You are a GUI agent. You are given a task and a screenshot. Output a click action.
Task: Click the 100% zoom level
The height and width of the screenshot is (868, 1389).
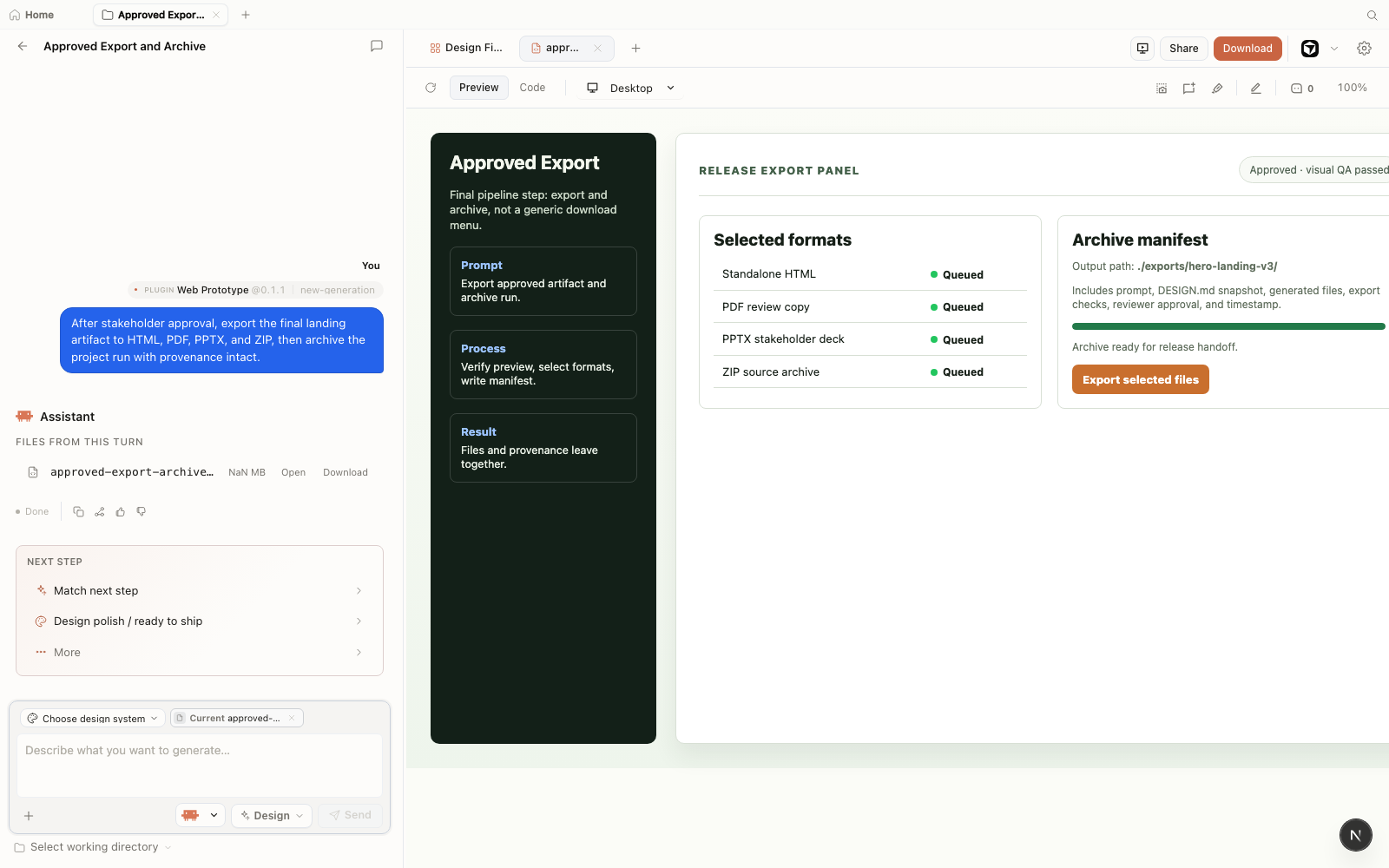(x=1353, y=88)
